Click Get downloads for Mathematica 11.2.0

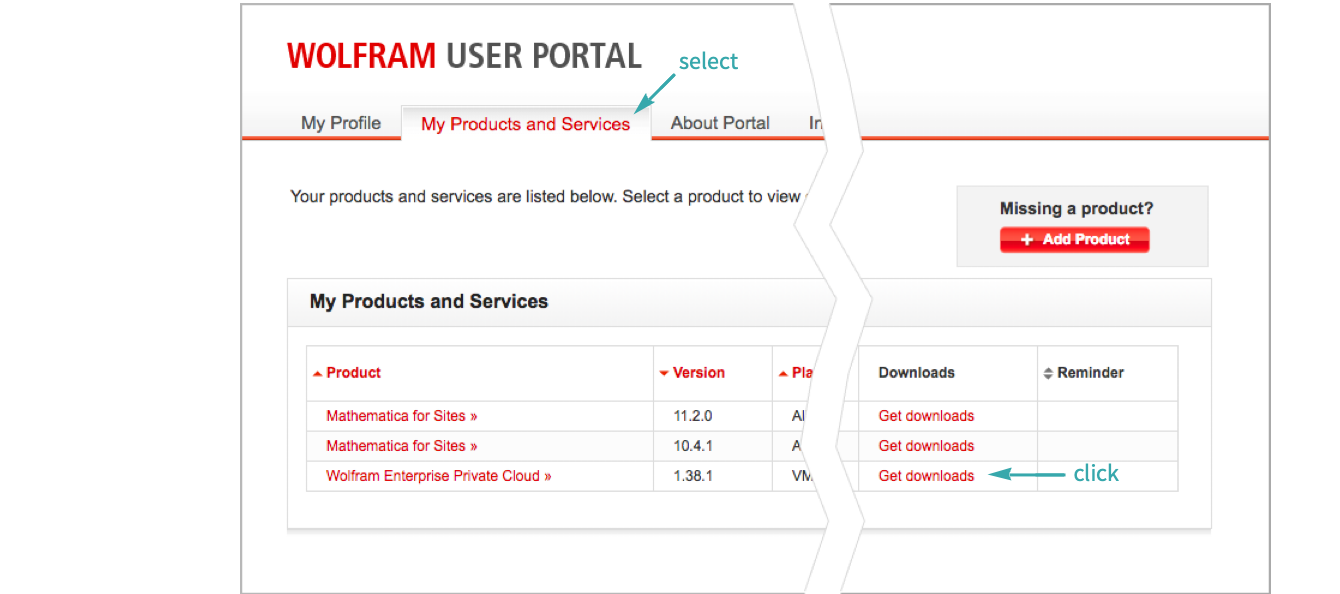(926, 416)
